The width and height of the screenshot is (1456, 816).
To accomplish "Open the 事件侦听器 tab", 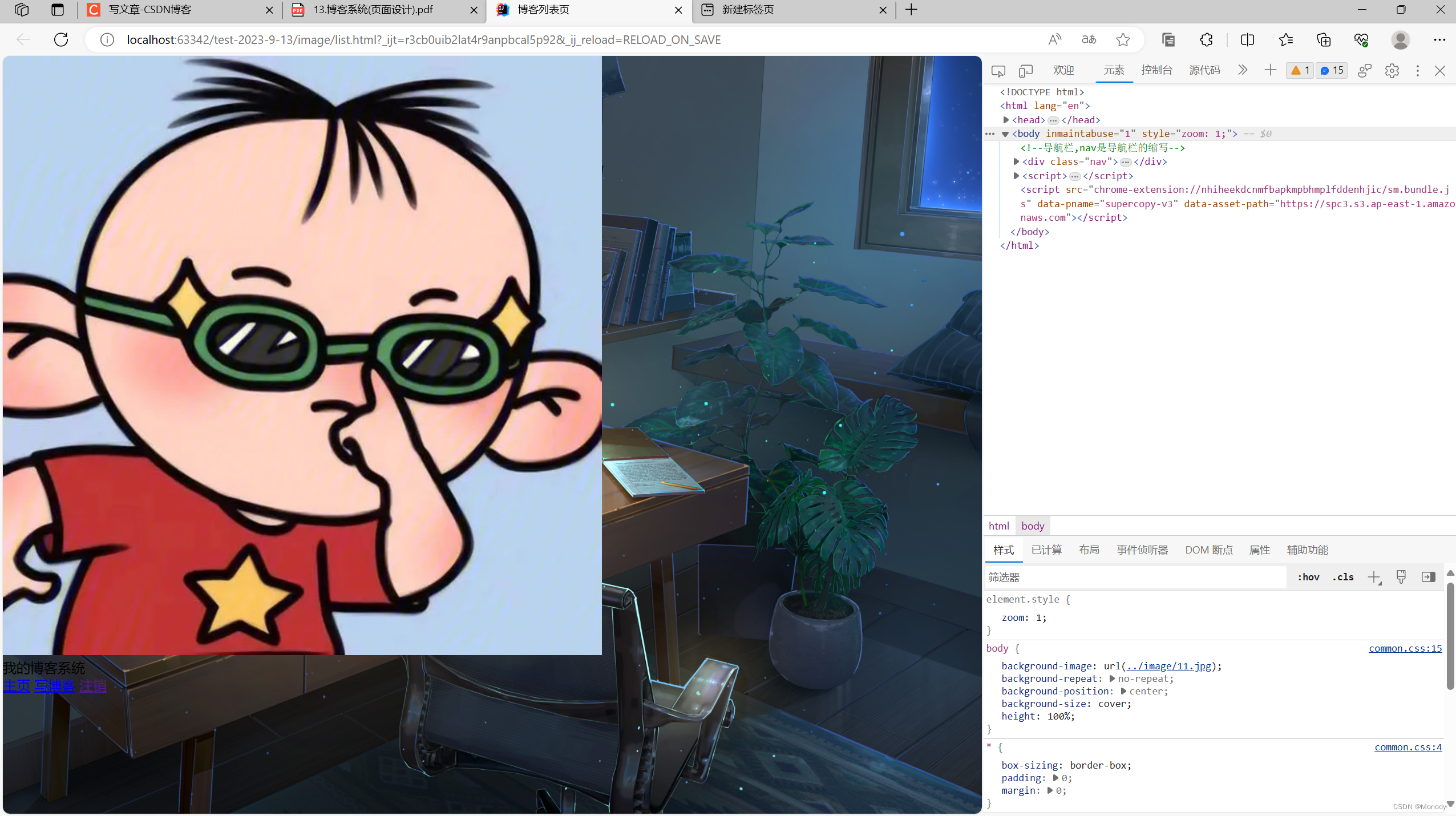I will click(x=1142, y=550).
